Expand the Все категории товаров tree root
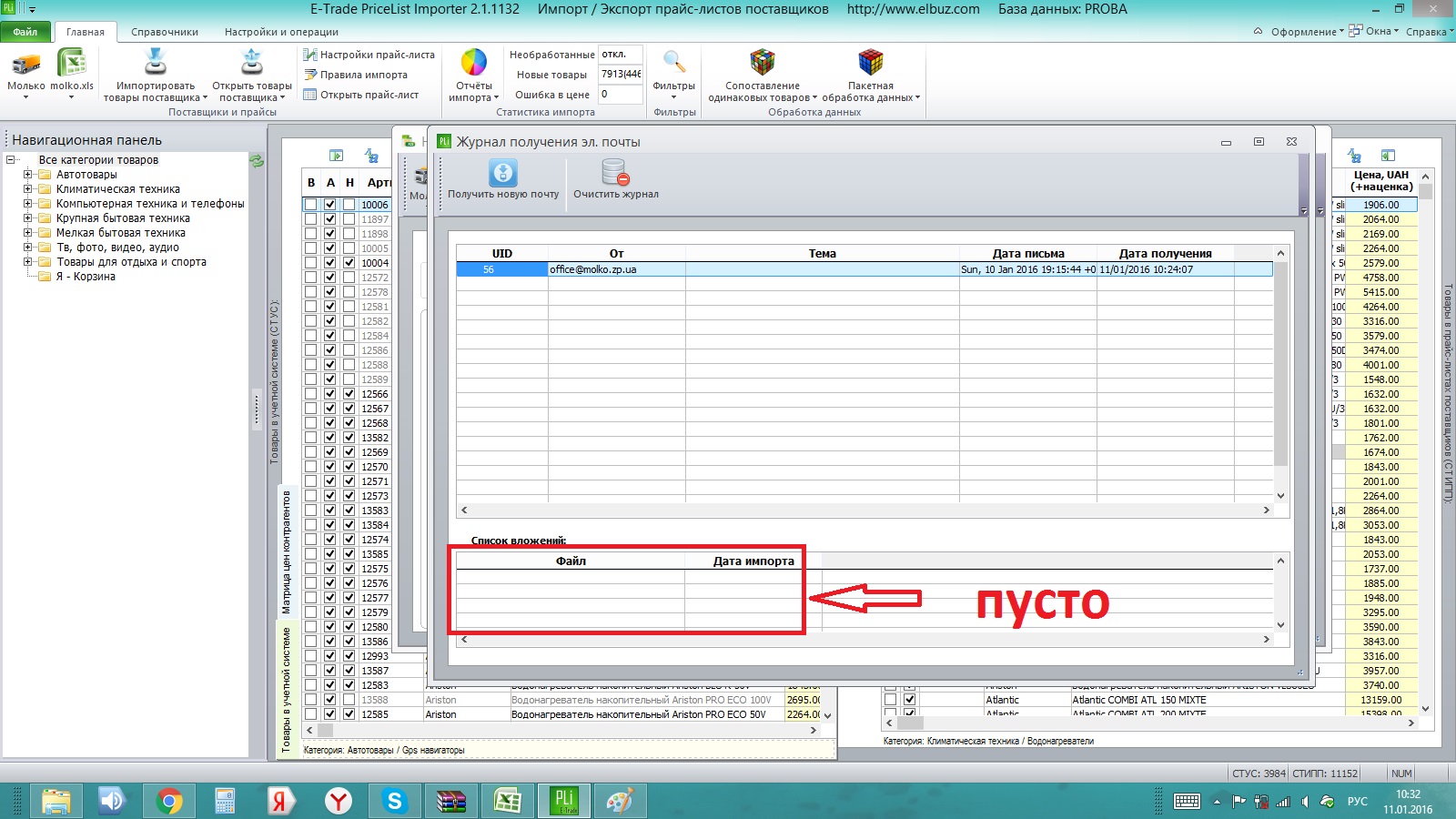The width and height of the screenshot is (1456, 819). [x=12, y=160]
